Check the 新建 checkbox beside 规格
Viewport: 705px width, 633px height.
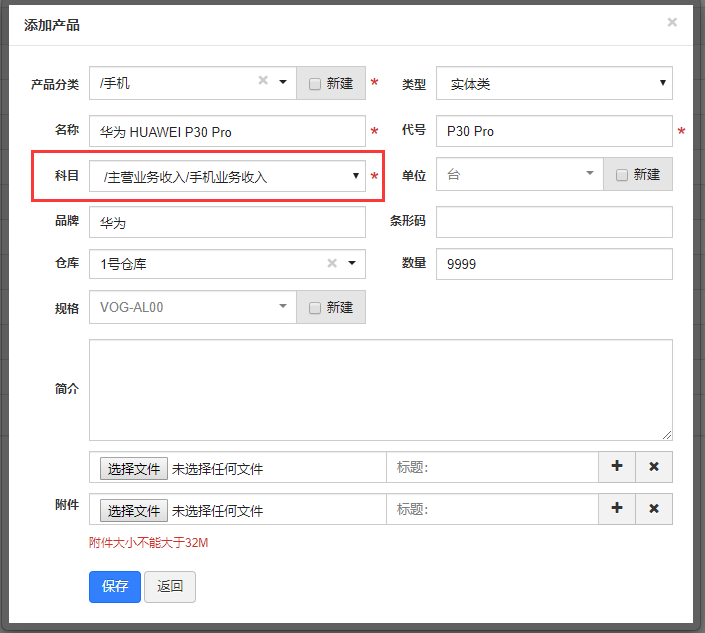pyautogui.click(x=315, y=308)
